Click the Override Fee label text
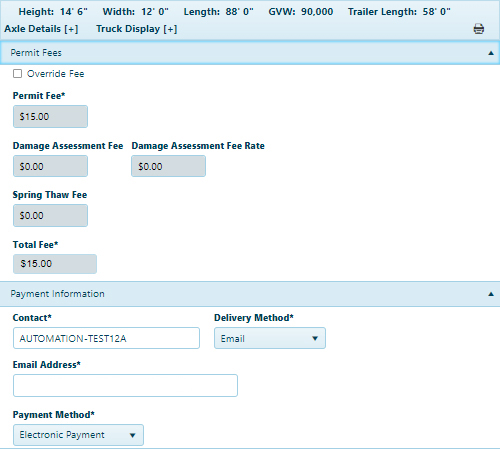Image resolution: width=500 pixels, height=449 pixels. [x=56, y=74]
